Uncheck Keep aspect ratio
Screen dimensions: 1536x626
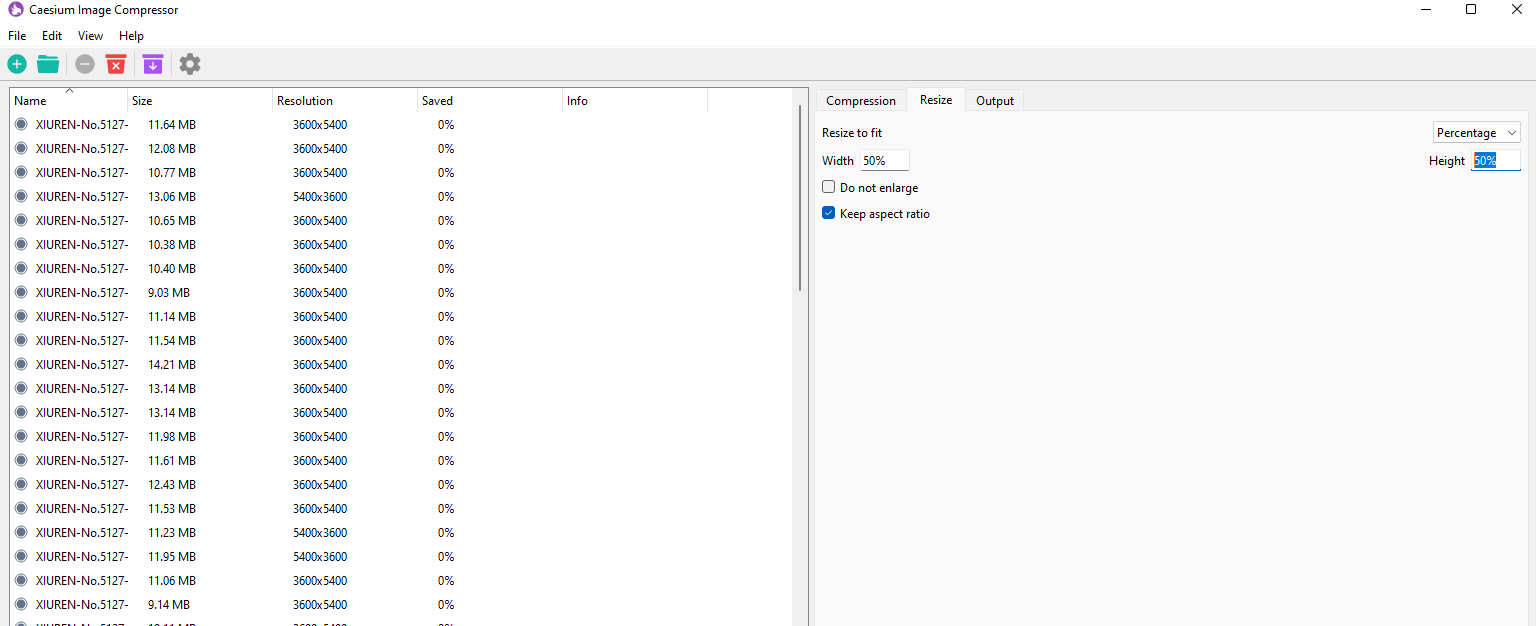point(828,213)
